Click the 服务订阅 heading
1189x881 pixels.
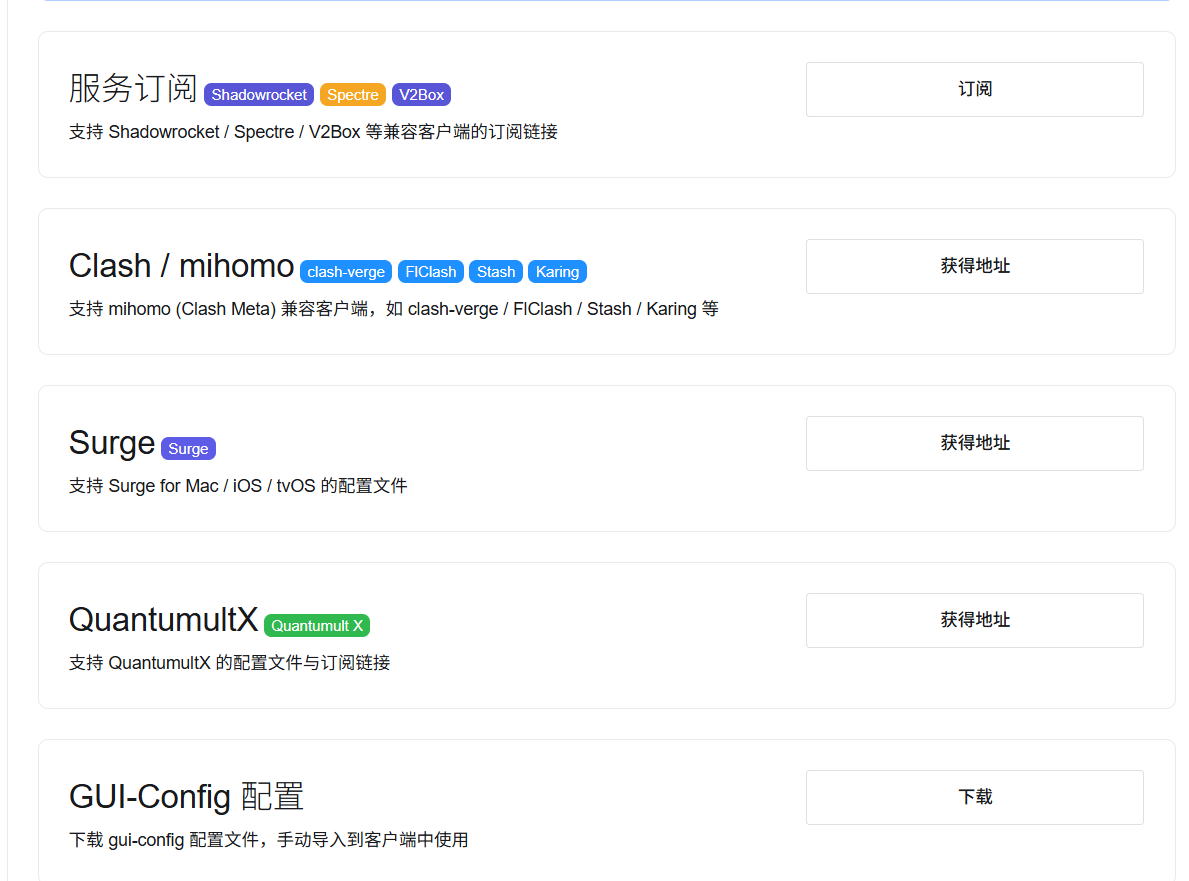[x=133, y=89]
